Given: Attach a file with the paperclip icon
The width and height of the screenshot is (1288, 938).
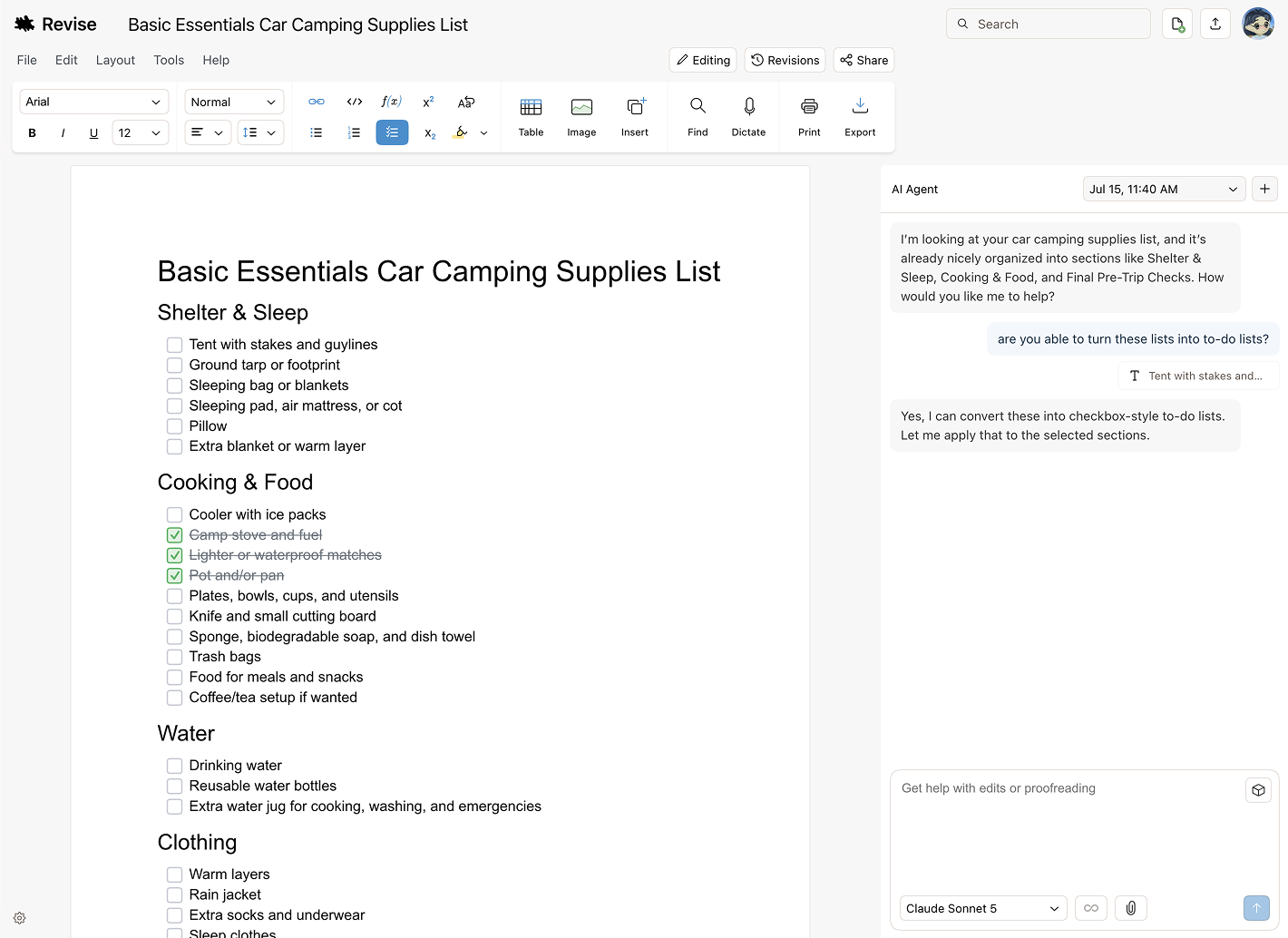Looking at the screenshot, I should 1131,908.
